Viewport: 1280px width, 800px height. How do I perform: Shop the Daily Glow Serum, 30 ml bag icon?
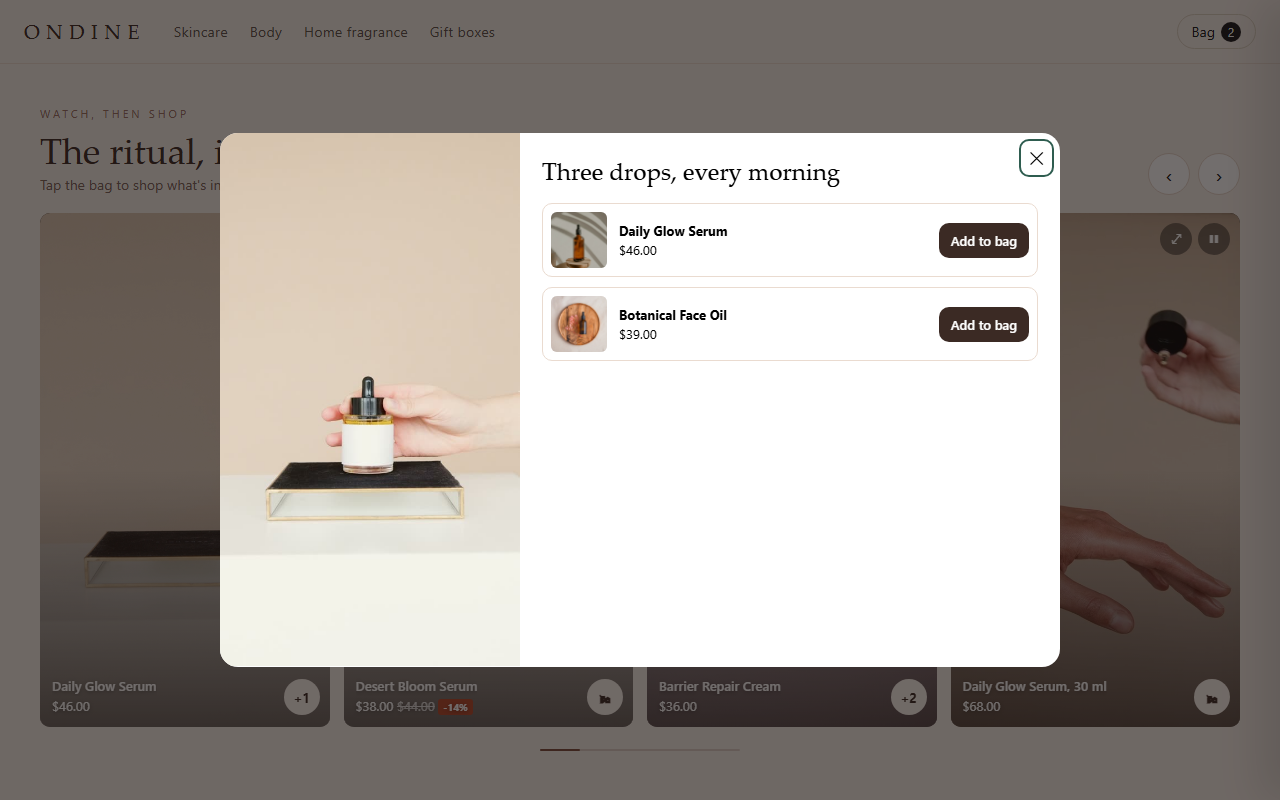1212,697
